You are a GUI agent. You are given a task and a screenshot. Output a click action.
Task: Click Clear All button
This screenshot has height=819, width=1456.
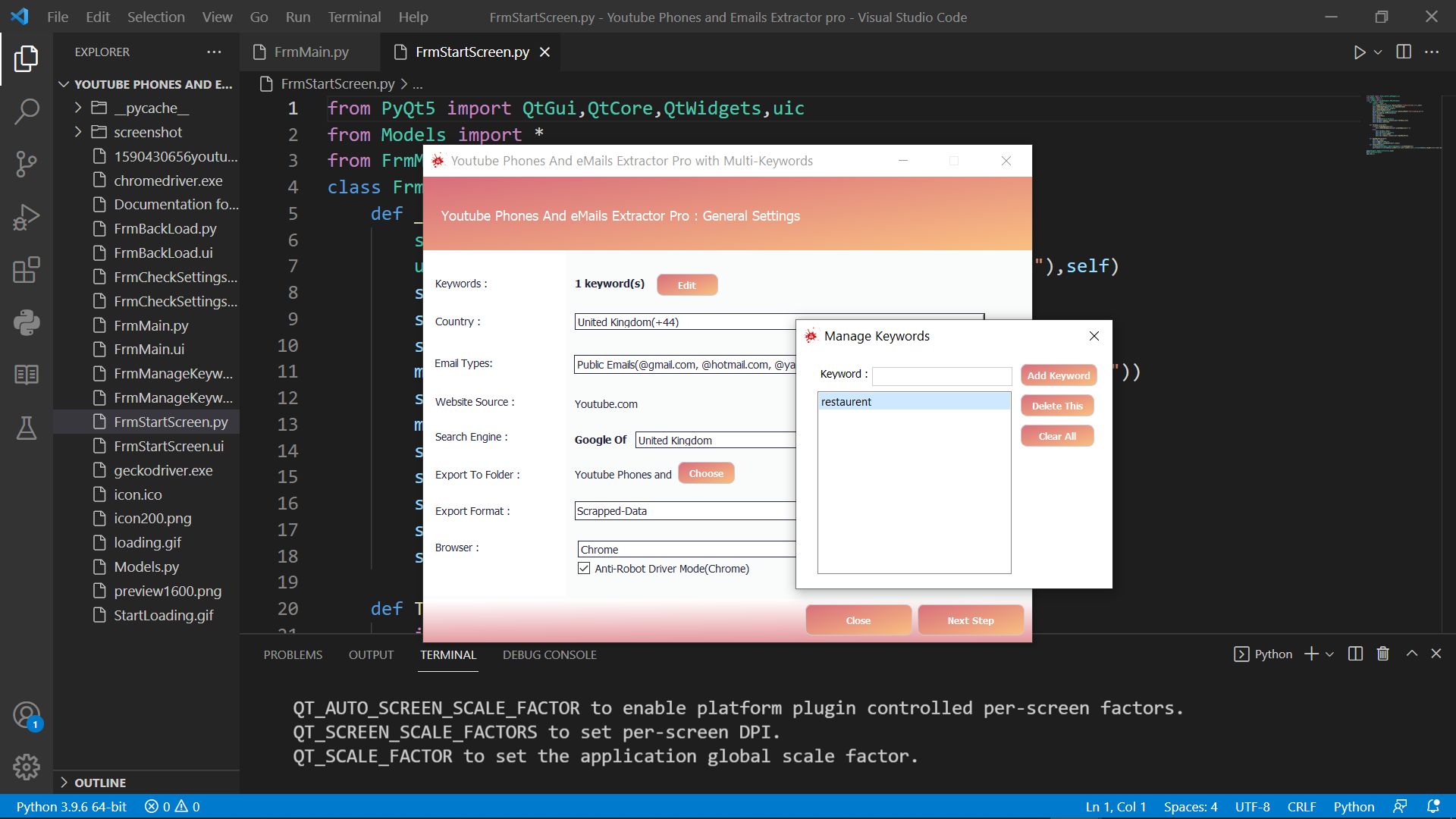click(1057, 436)
